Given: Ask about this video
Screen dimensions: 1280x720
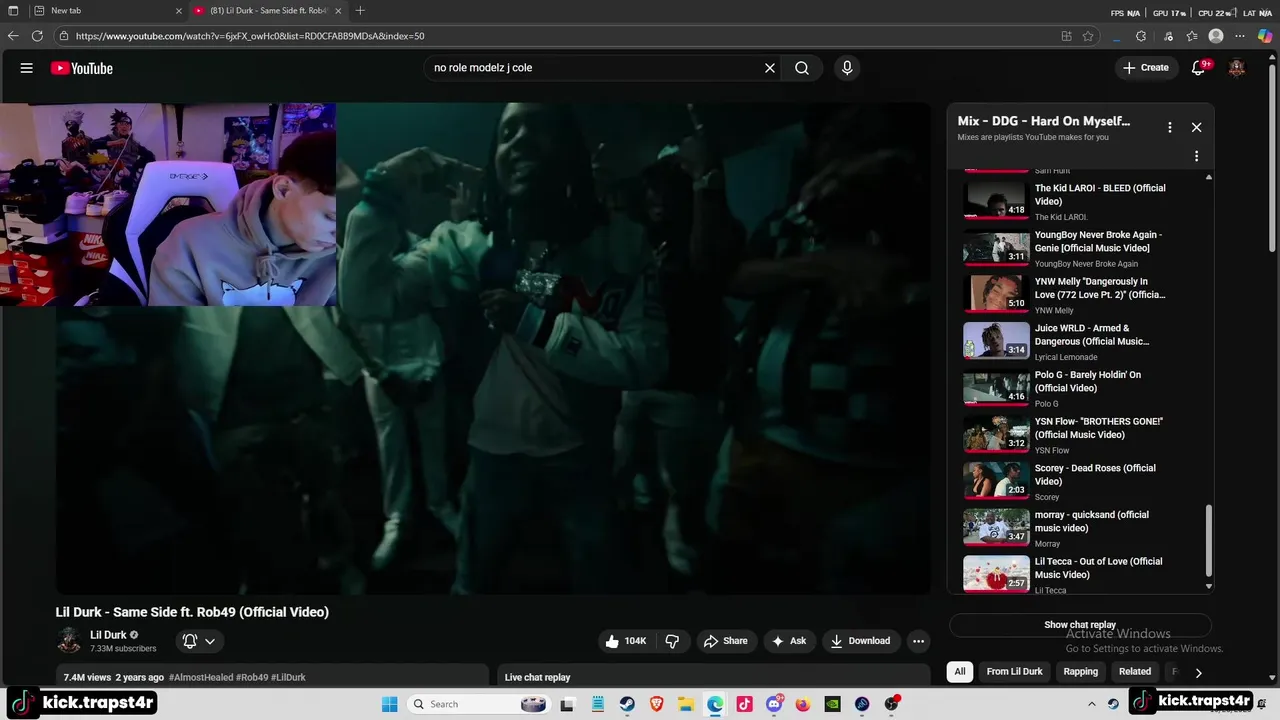Looking at the screenshot, I should 789,641.
